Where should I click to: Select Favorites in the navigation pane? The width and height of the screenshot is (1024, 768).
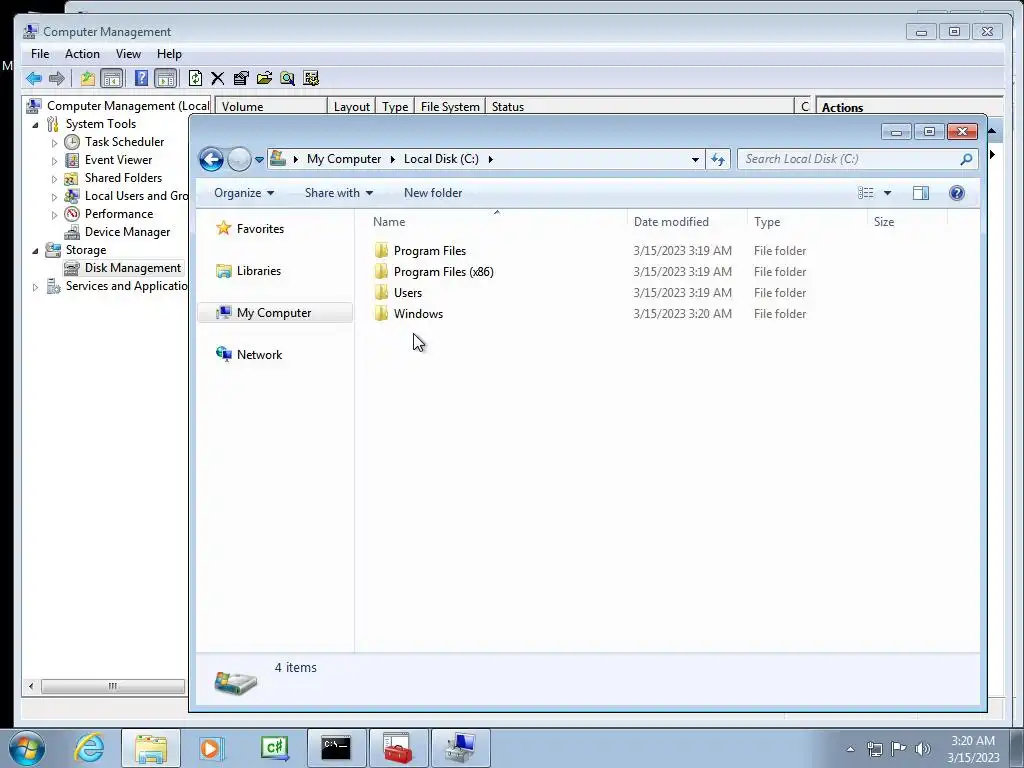[260, 229]
